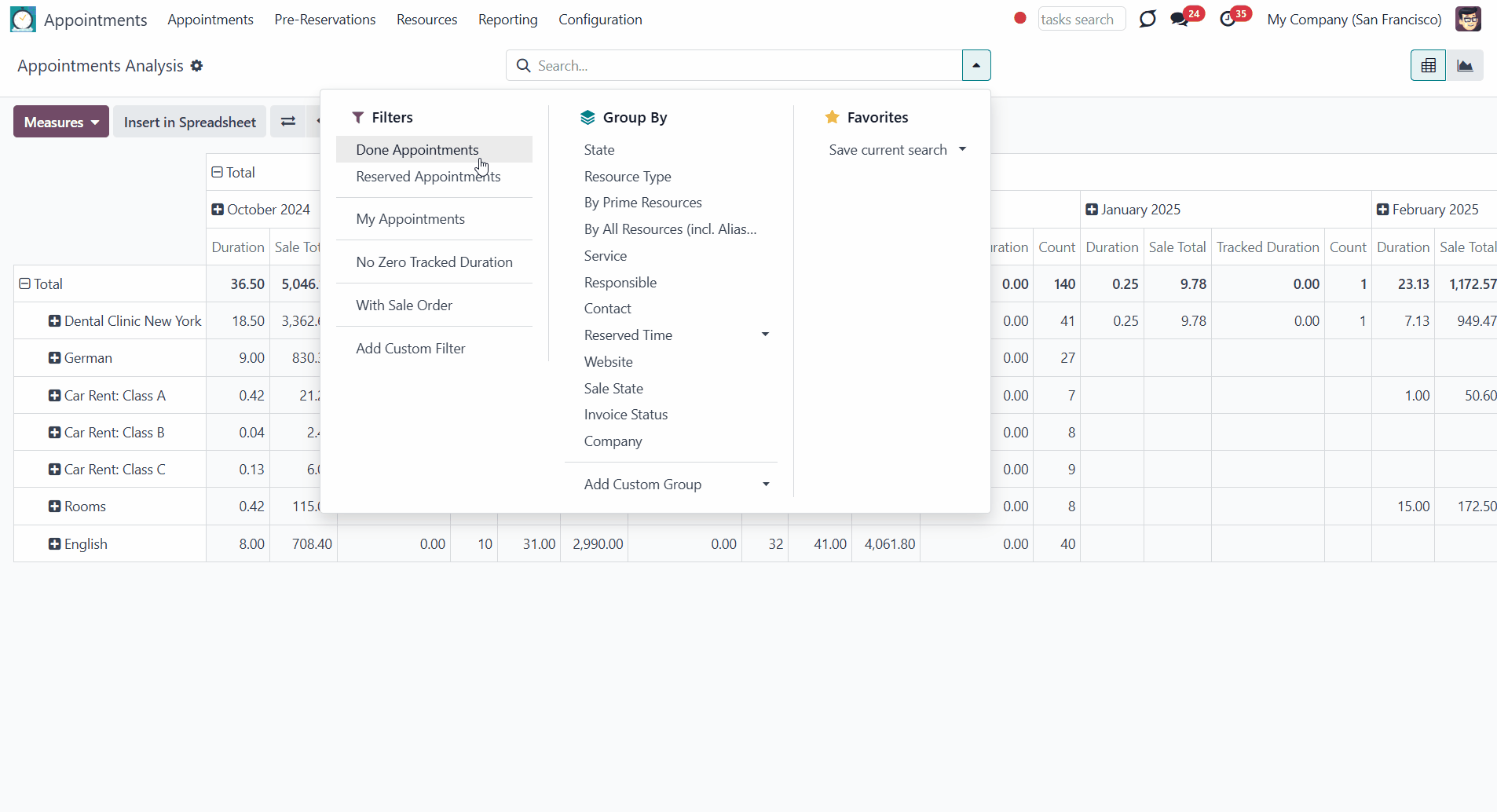Open the Measures dropdown
This screenshot has width=1497, height=812.
click(x=61, y=122)
